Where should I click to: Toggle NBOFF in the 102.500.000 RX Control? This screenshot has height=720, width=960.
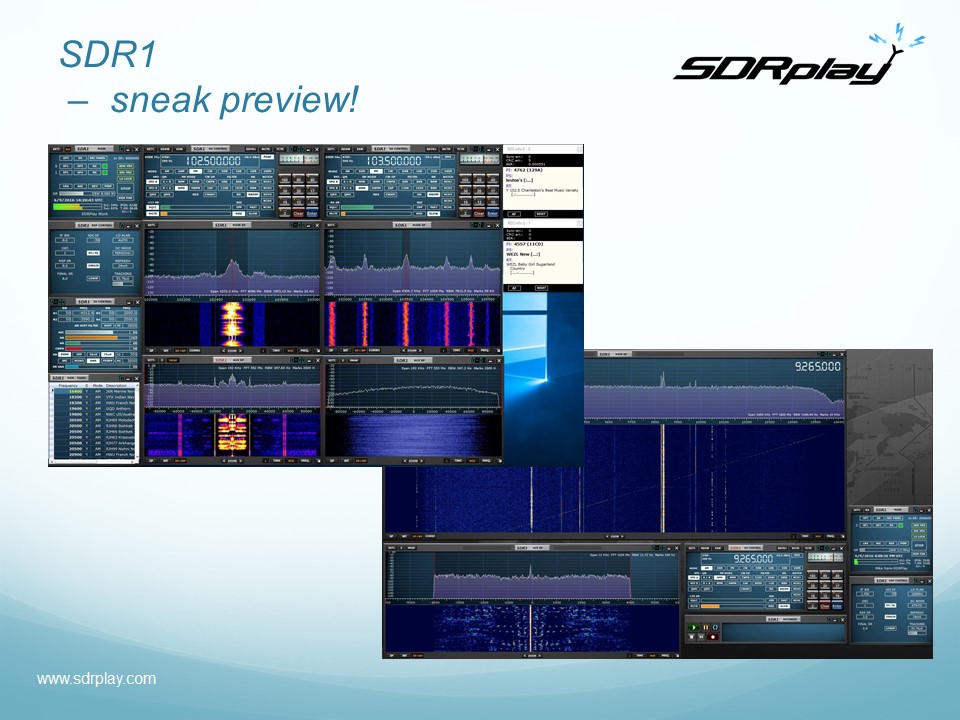(x=253, y=195)
